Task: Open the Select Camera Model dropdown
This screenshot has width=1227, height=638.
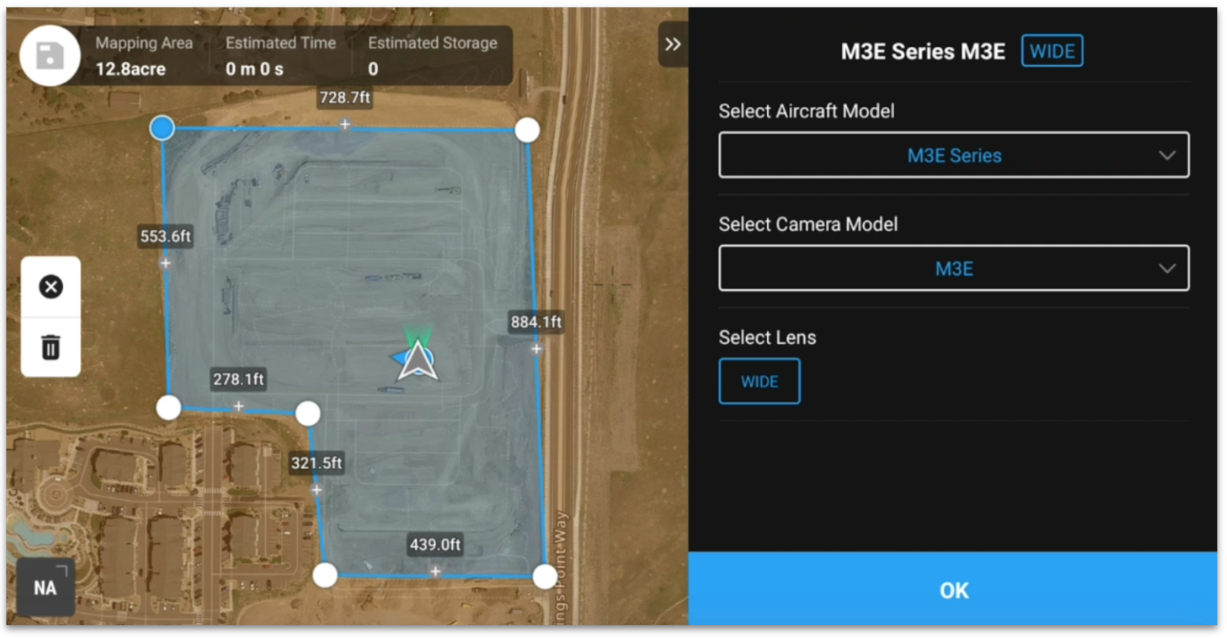Action: (954, 268)
